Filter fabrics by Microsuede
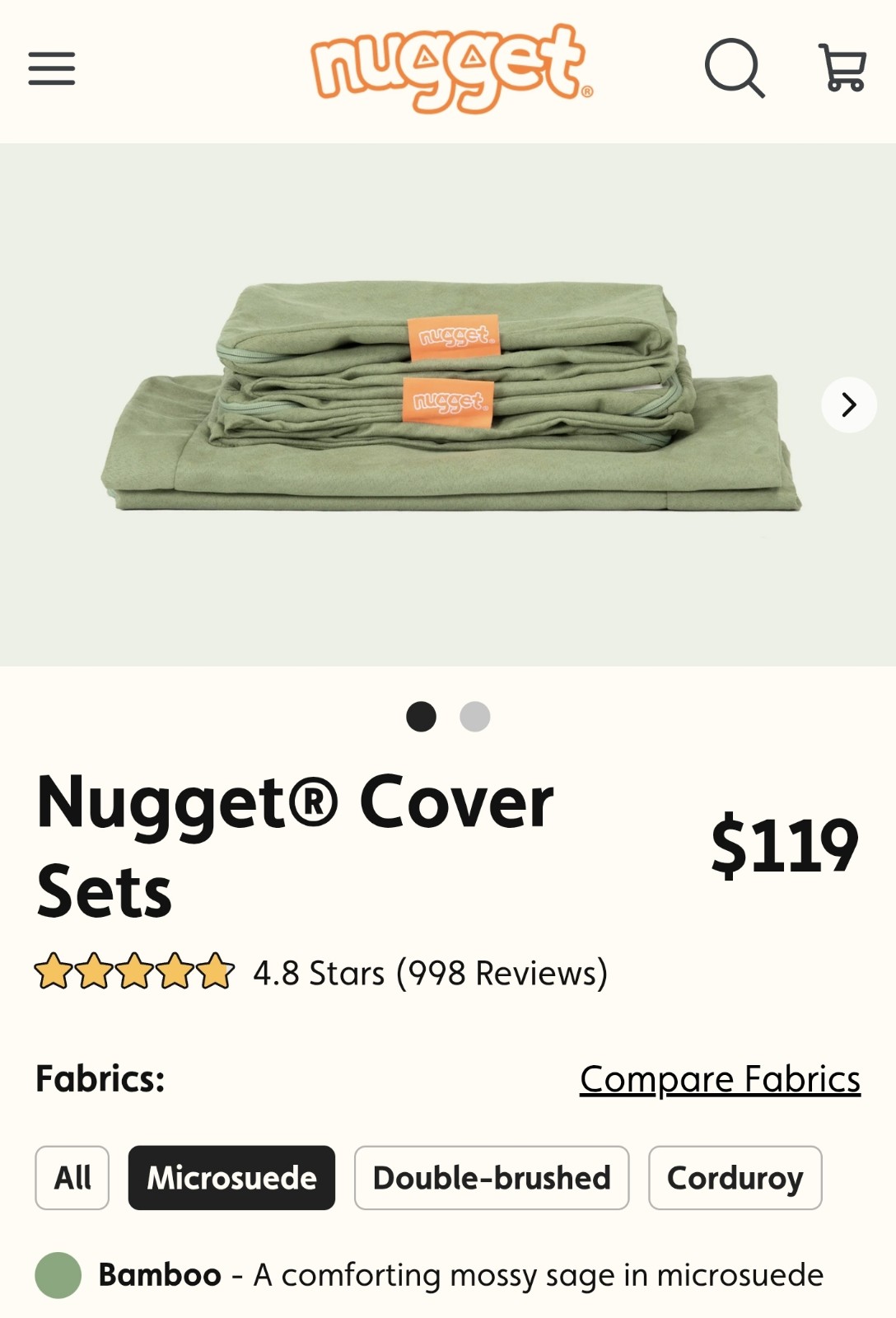This screenshot has width=896, height=1318. pos(231,1178)
